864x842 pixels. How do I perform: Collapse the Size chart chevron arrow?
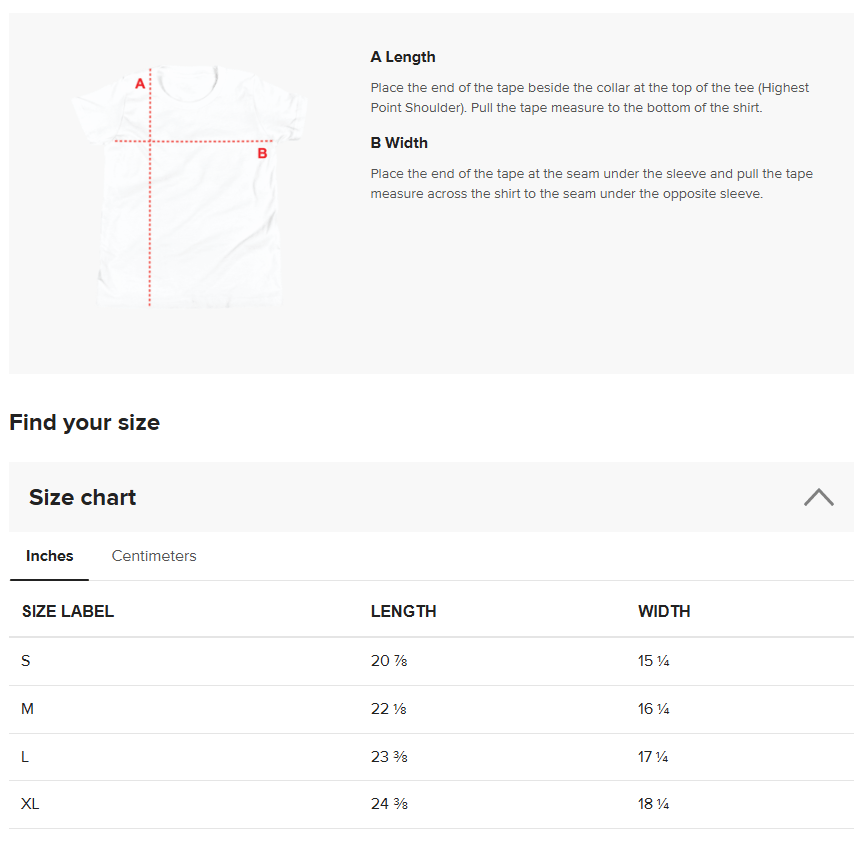click(x=818, y=497)
